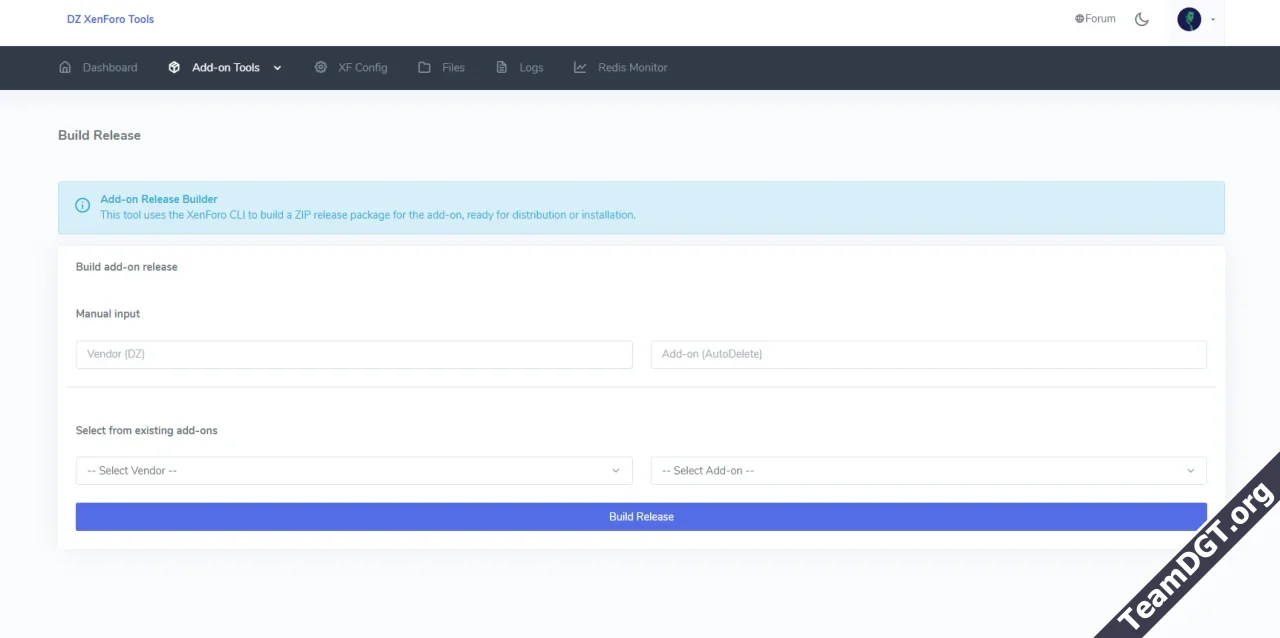This screenshot has height=638, width=1280.
Task: Open the Select Vendor dropdown
Action: pos(354,471)
